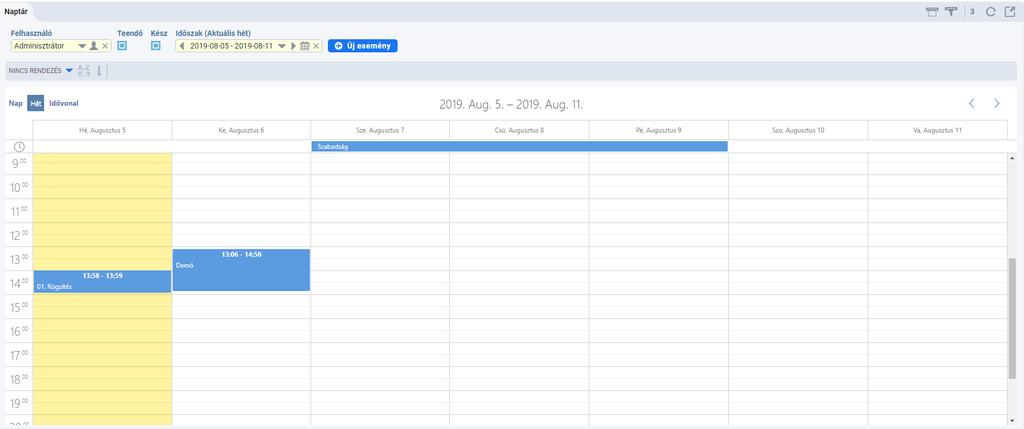1024x429 pixels.
Task: Navigate to previous week chevron
Action: tap(971, 103)
